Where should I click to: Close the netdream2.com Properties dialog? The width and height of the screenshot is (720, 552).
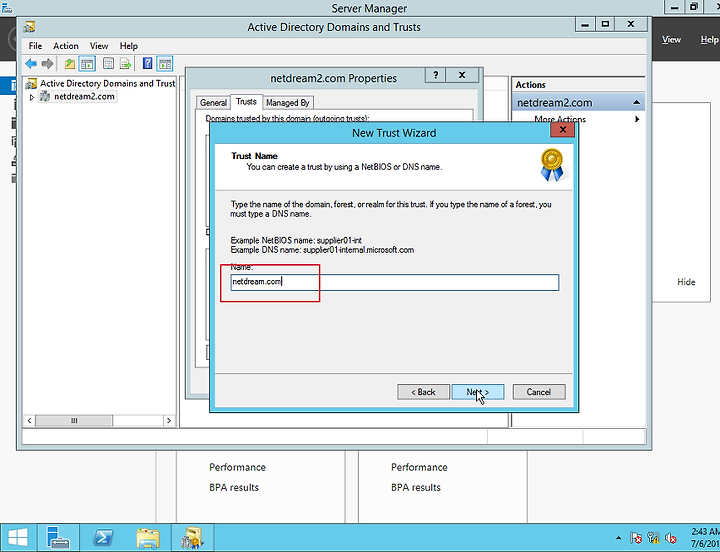pyautogui.click(x=462, y=75)
